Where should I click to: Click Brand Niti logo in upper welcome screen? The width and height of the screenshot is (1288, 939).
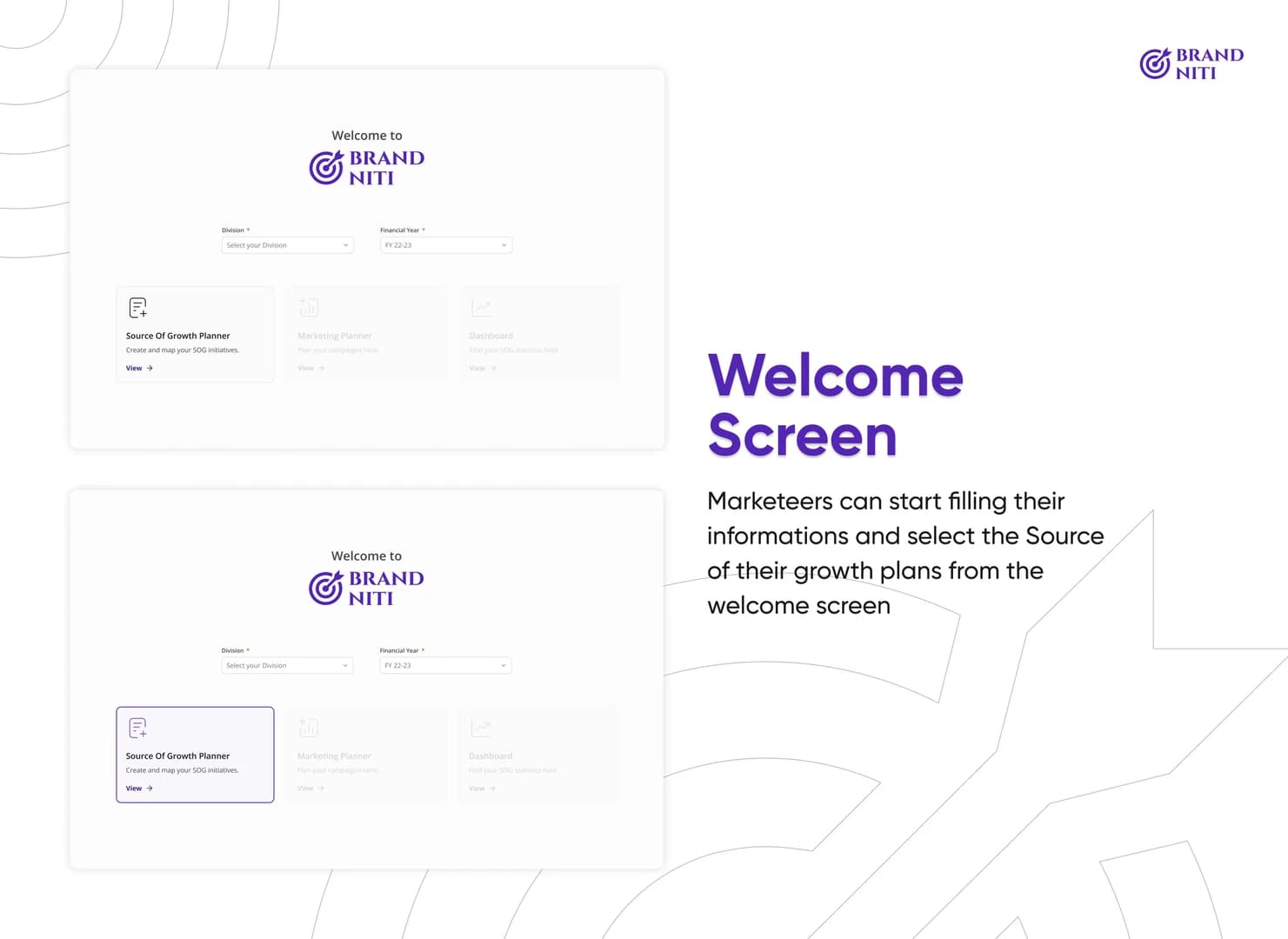[367, 168]
